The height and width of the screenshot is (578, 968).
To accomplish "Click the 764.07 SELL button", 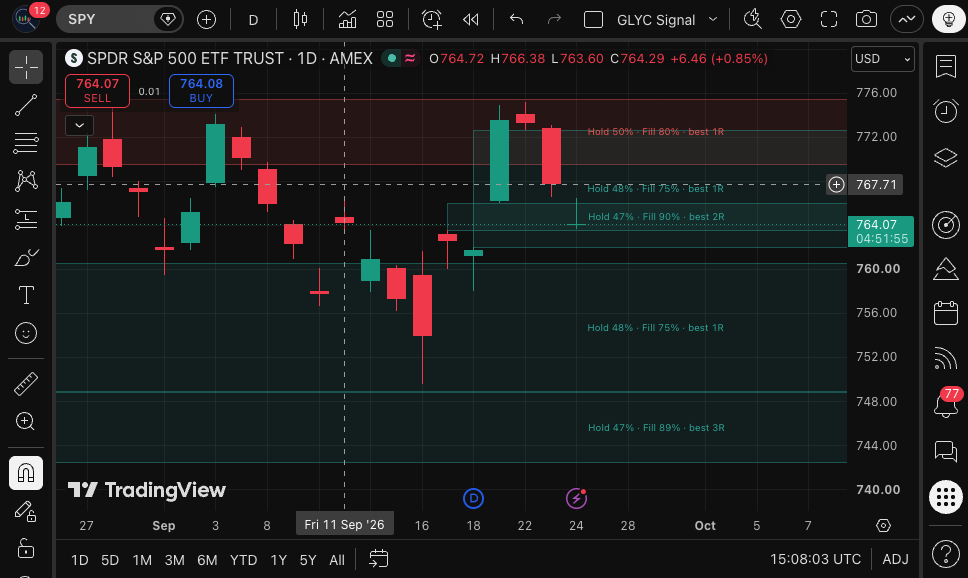I will (x=98, y=91).
